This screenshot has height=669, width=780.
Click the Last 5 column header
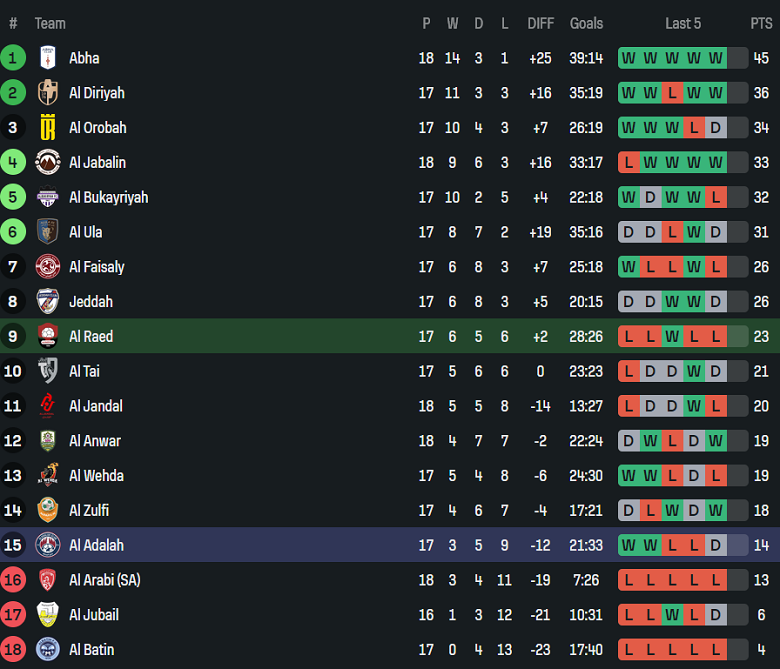683,23
